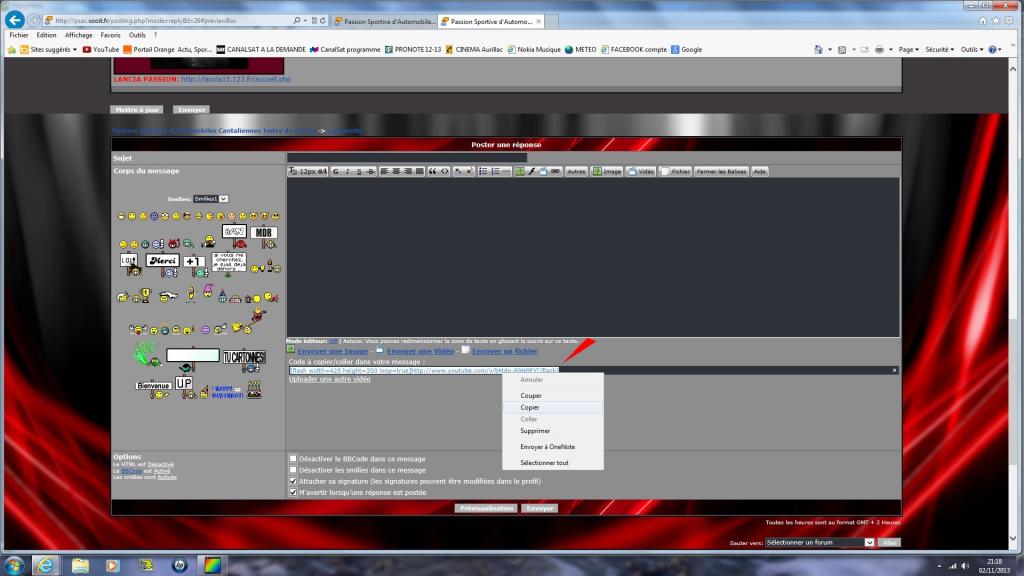The width and height of the screenshot is (1024, 576).
Task: Insert a code block
Action: coord(445,171)
